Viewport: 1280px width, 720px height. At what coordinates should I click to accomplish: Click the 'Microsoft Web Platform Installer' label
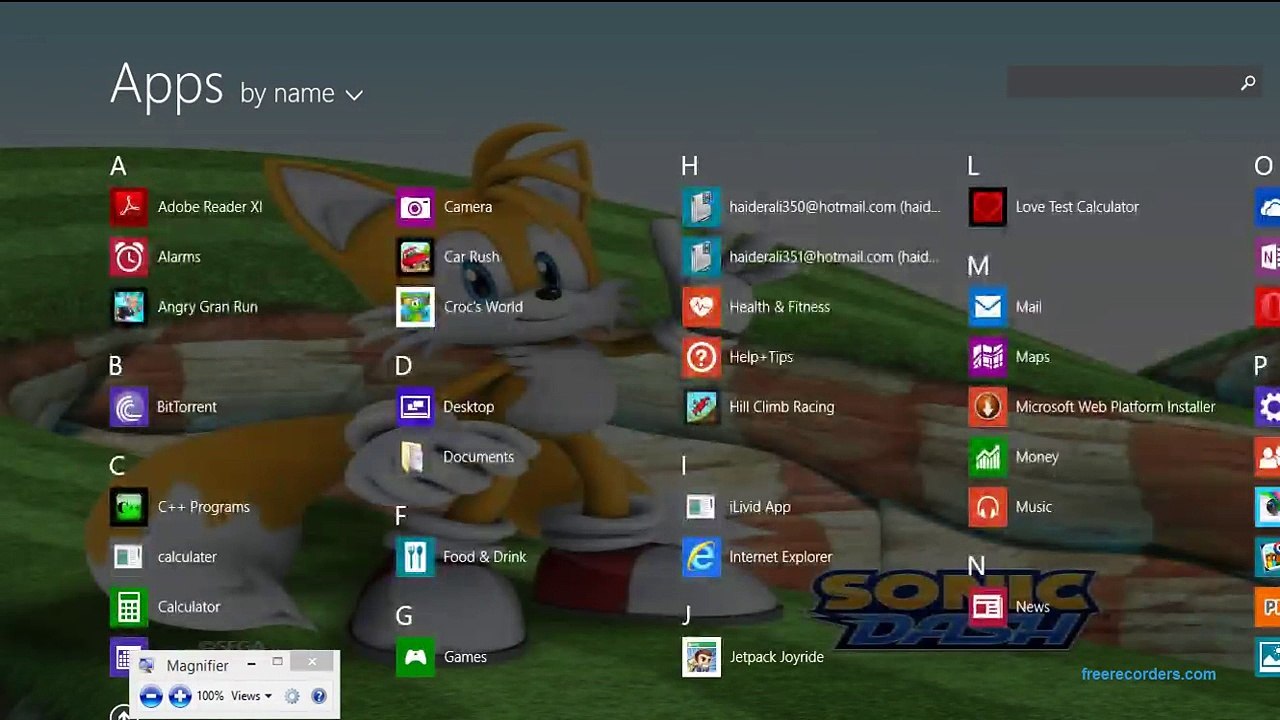[1115, 407]
